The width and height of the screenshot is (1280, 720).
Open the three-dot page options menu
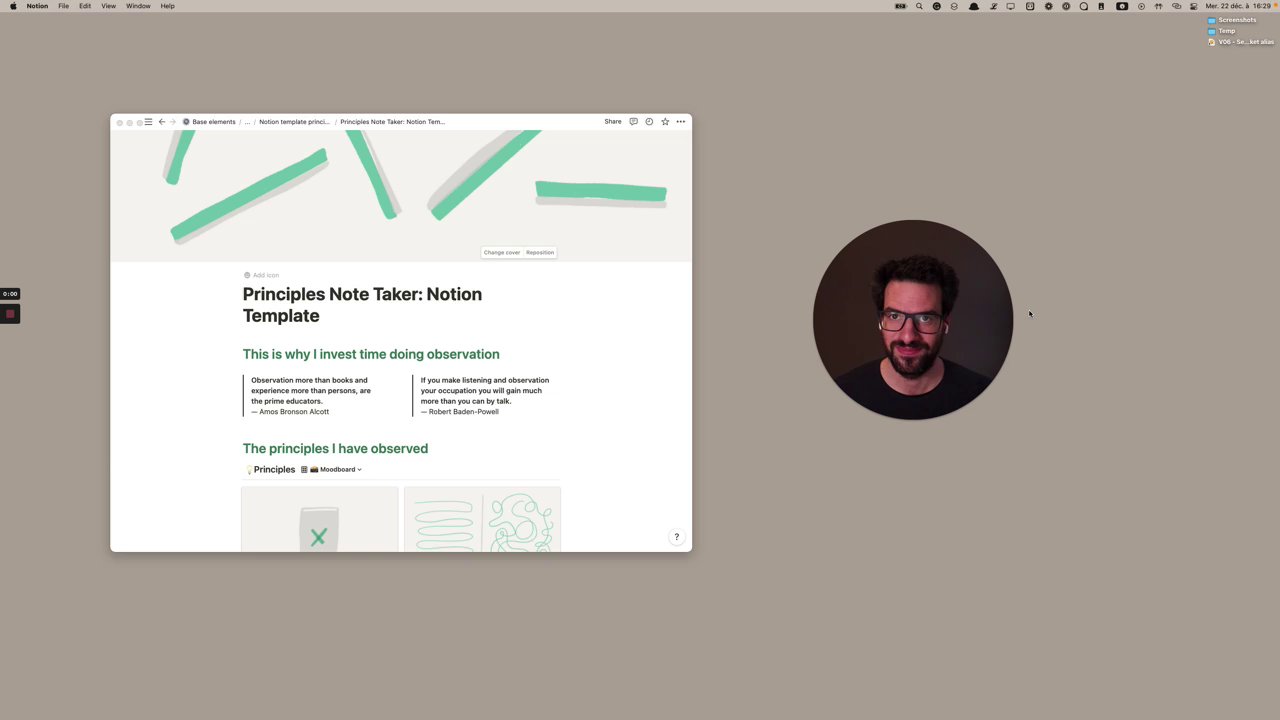[x=681, y=122]
